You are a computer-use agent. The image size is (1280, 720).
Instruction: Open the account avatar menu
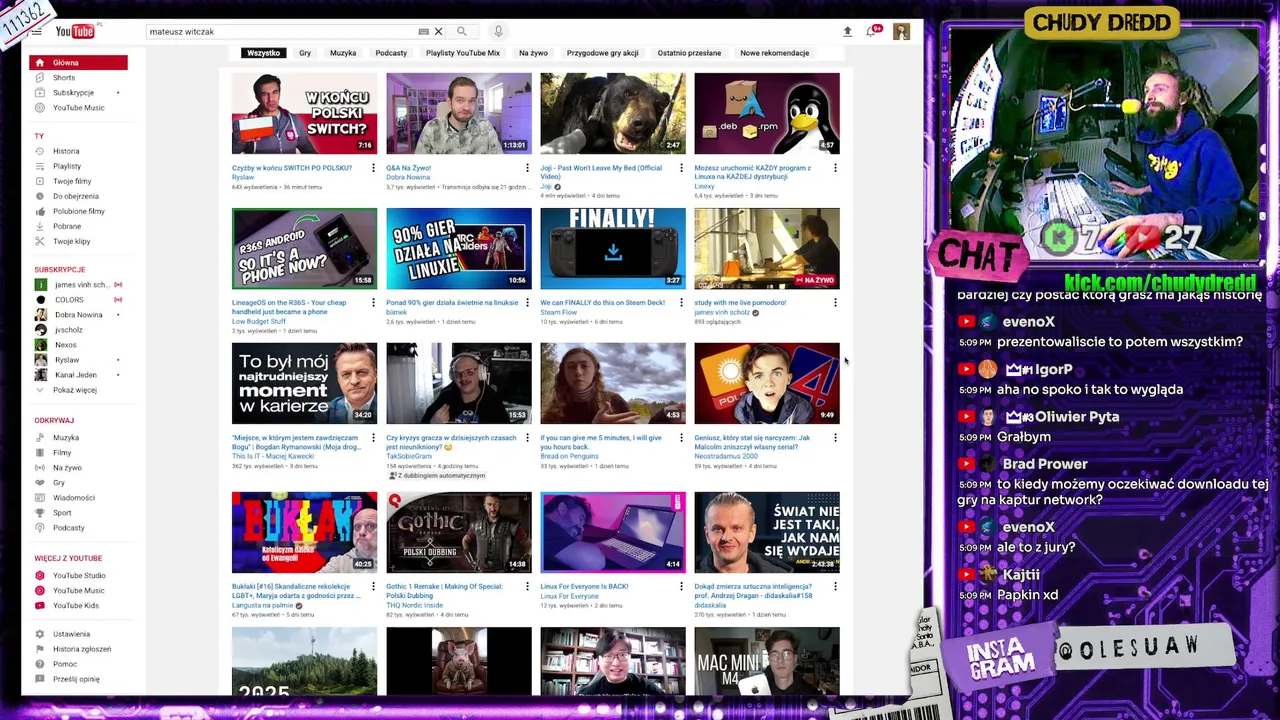(x=901, y=32)
